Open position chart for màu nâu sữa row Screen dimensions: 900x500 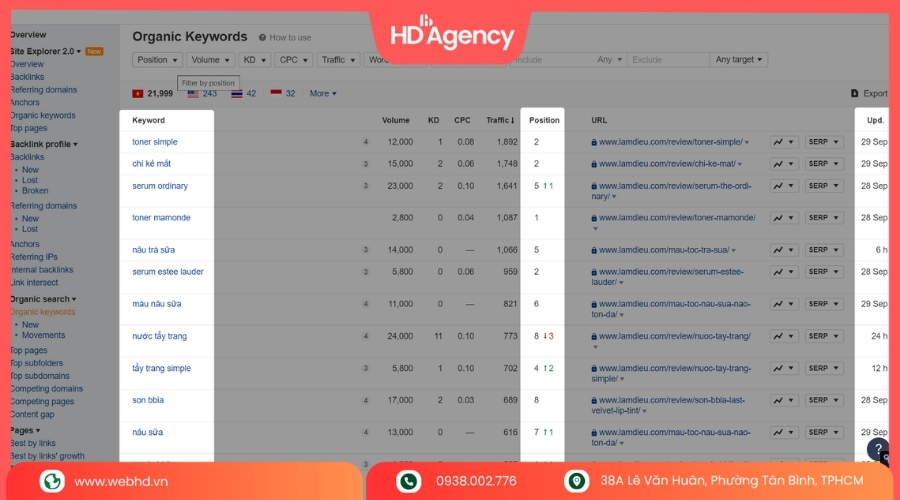tap(783, 304)
